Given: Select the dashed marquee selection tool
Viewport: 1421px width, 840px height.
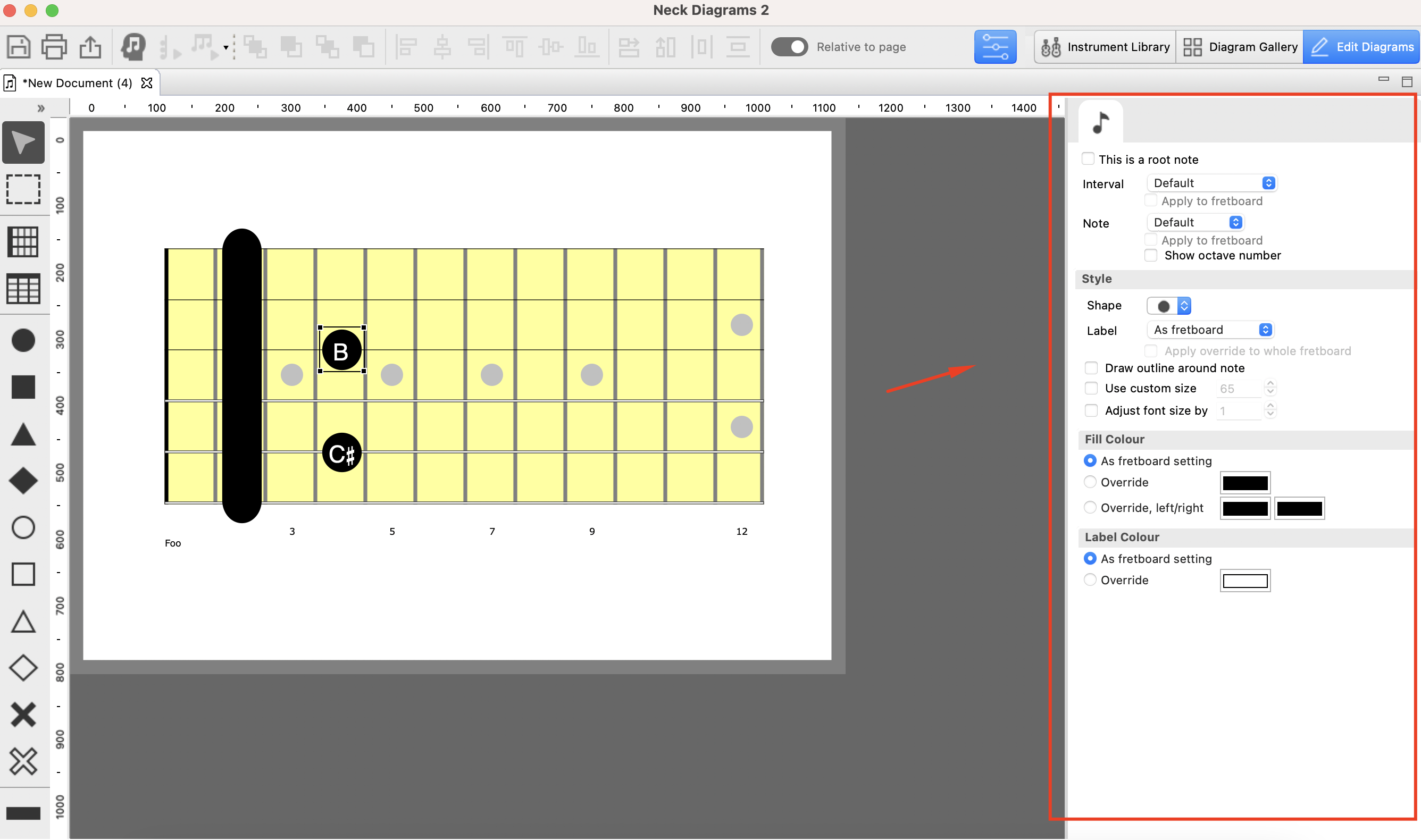Looking at the screenshot, I should coord(23,189).
